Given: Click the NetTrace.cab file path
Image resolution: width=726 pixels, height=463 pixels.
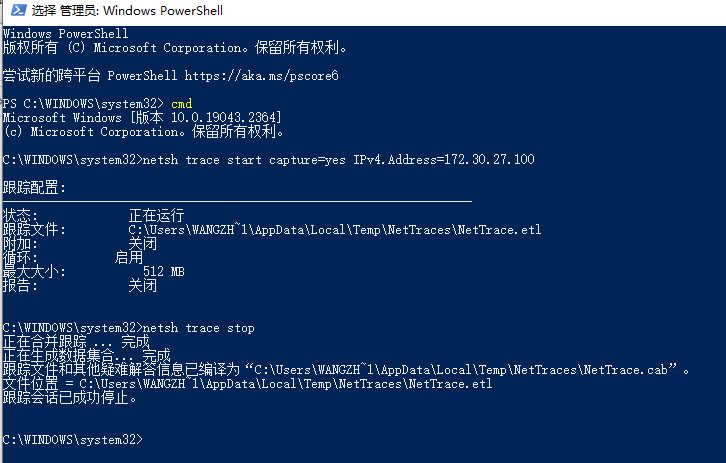Looking at the screenshot, I should coord(461,370).
